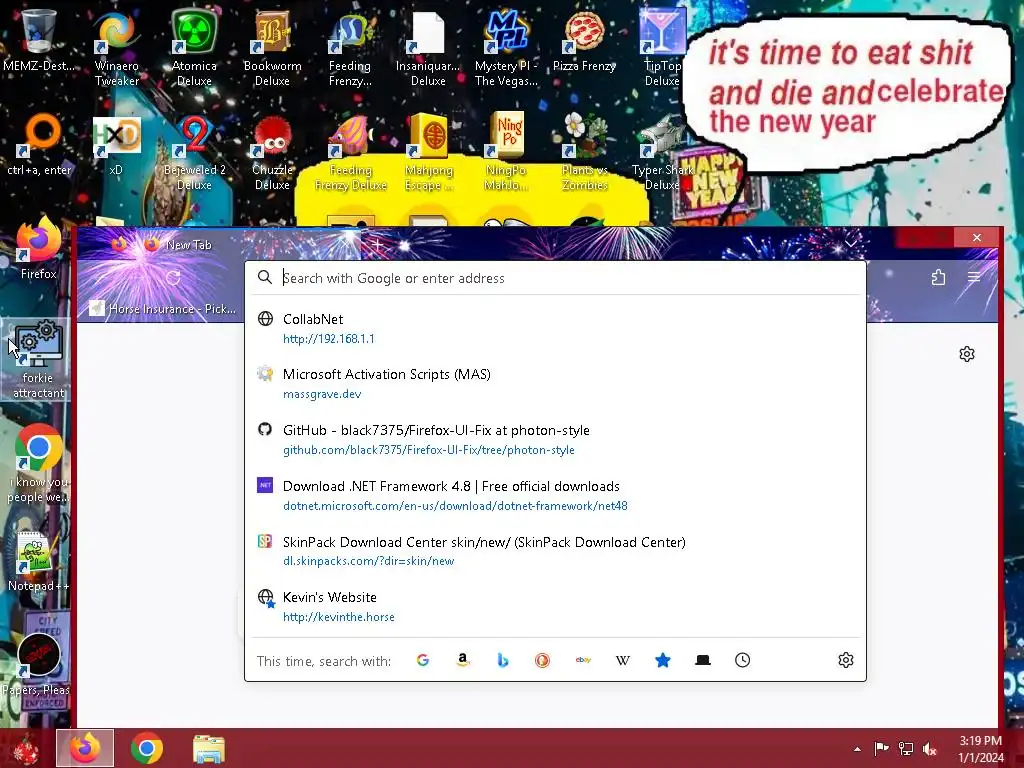Select the TipTop Deluxe desktop shortcut
Viewport: 1024px width, 768px height.
[662, 47]
